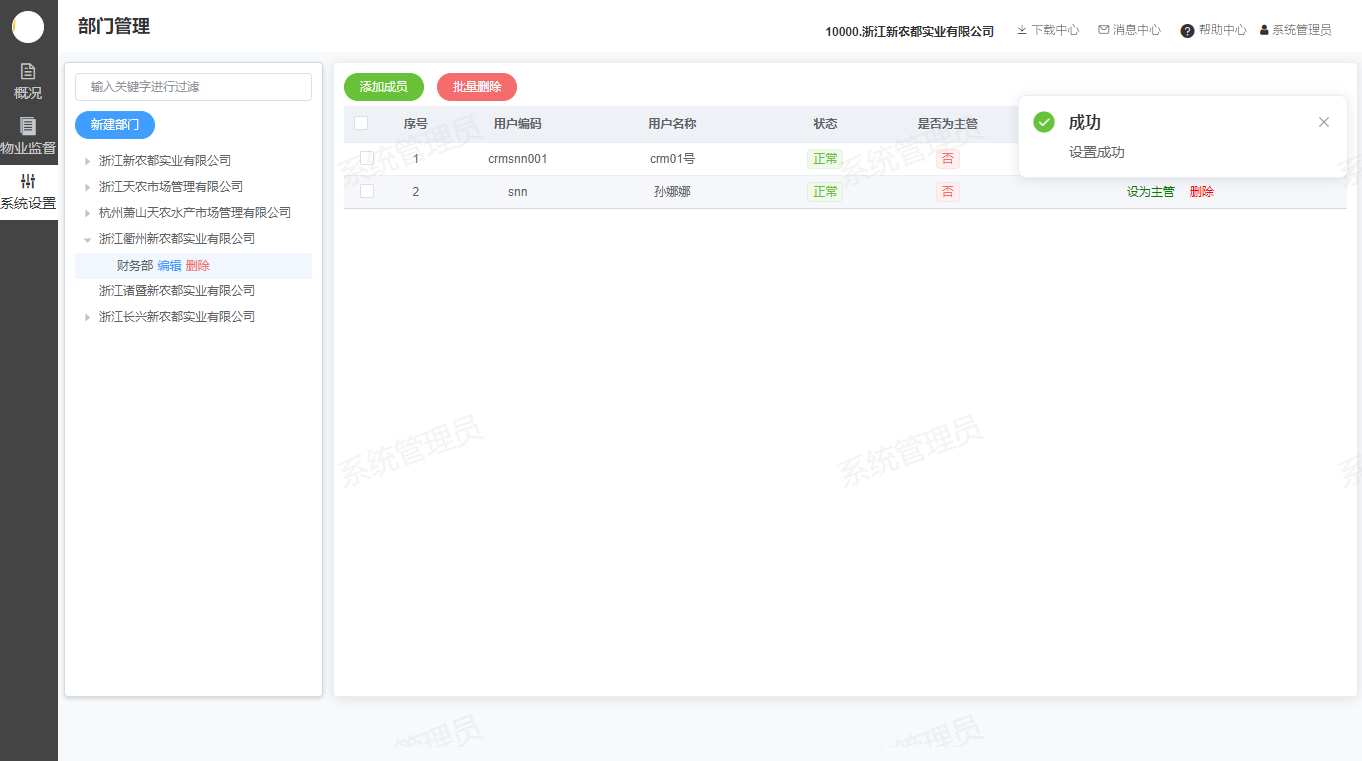The height and width of the screenshot is (761, 1362).
Task: Close the 成功 notification
Action: 1324,122
